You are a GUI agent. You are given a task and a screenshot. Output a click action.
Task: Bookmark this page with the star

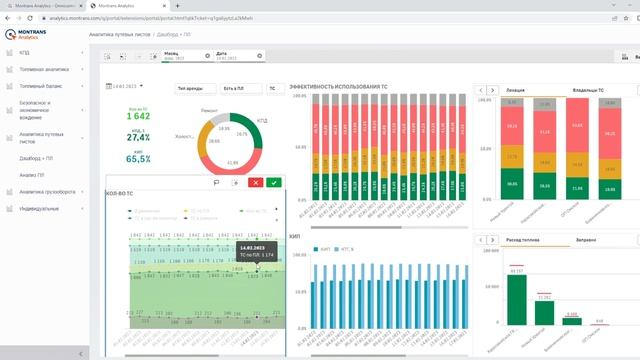pyautogui.click(x=626, y=18)
